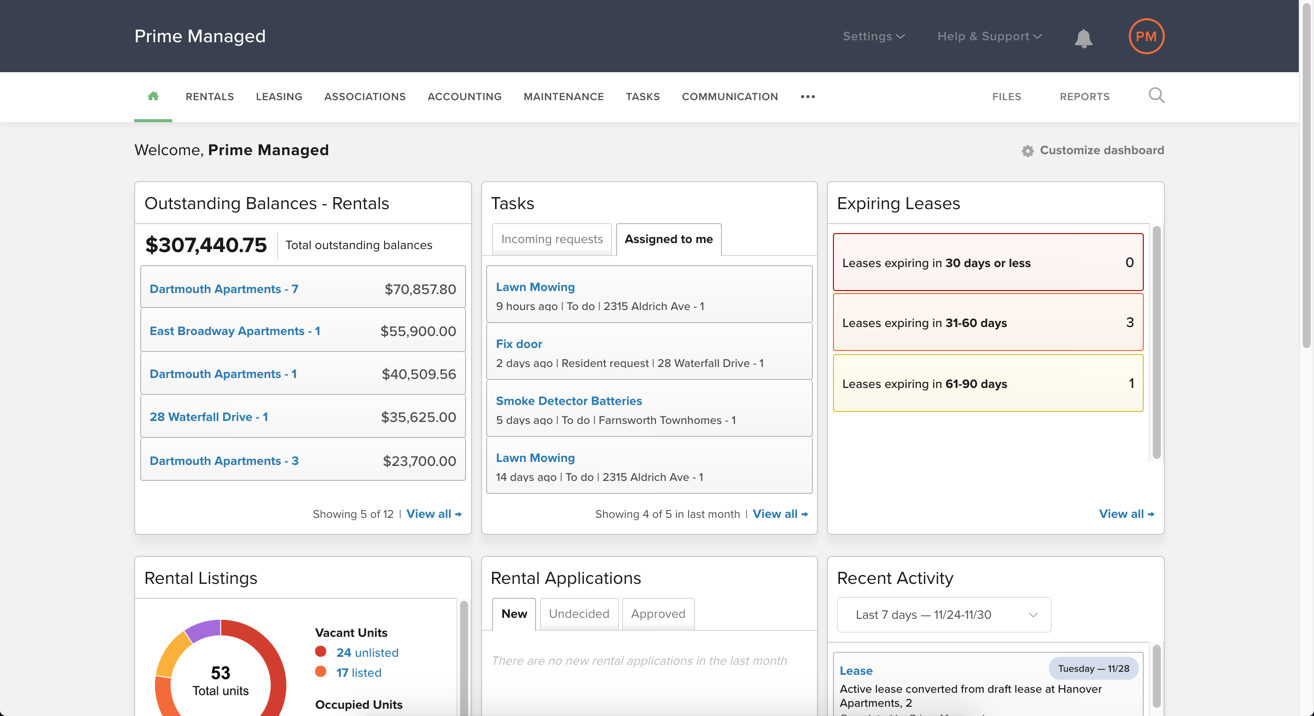The image size is (1314, 716).
Task: Open Lawn Mowing task from 9 hours ago
Action: pos(535,287)
